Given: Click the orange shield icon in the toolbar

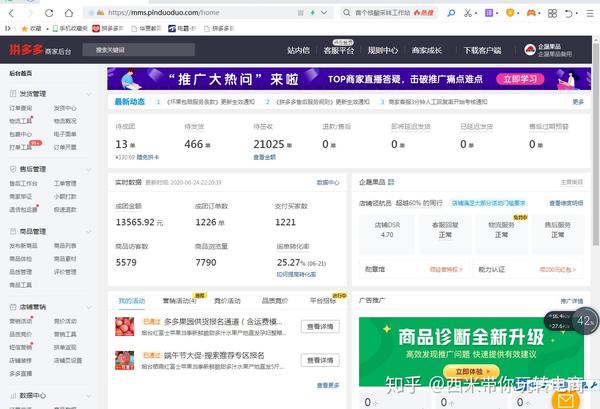Looking at the screenshot, I should [510, 13].
